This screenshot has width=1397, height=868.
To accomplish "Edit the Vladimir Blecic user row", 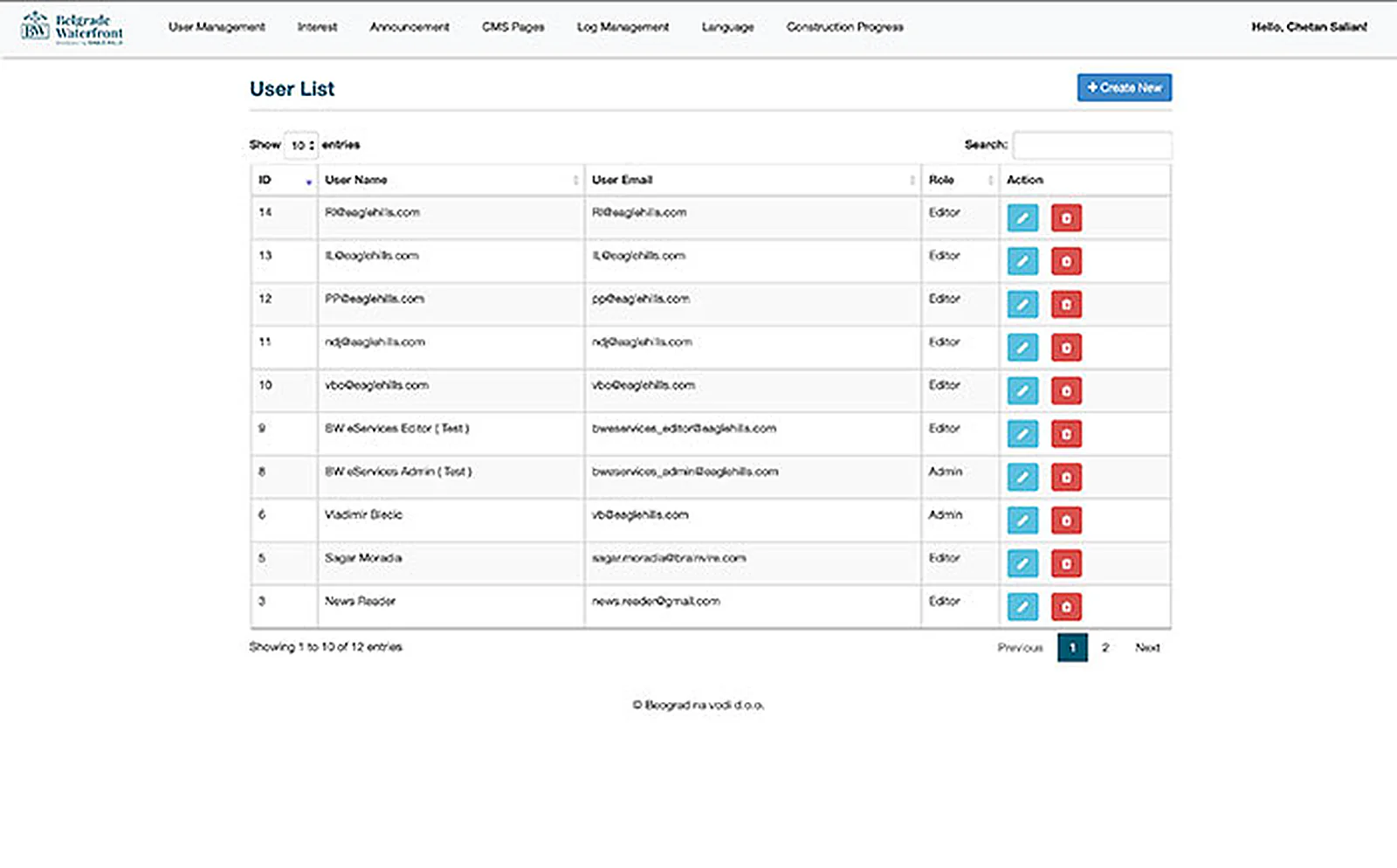I will (1022, 520).
